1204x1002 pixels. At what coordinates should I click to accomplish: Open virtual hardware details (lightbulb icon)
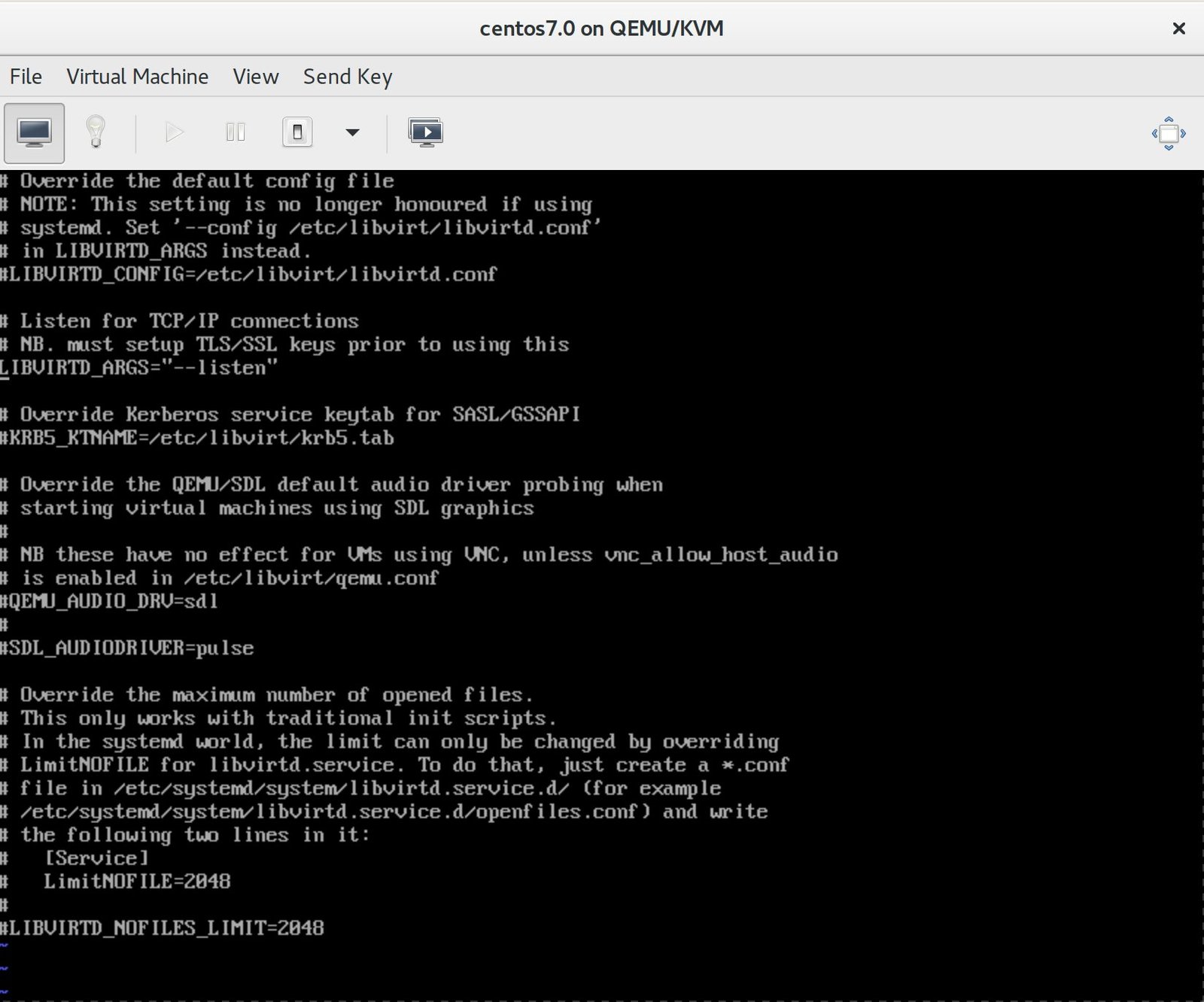click(95, 133)
